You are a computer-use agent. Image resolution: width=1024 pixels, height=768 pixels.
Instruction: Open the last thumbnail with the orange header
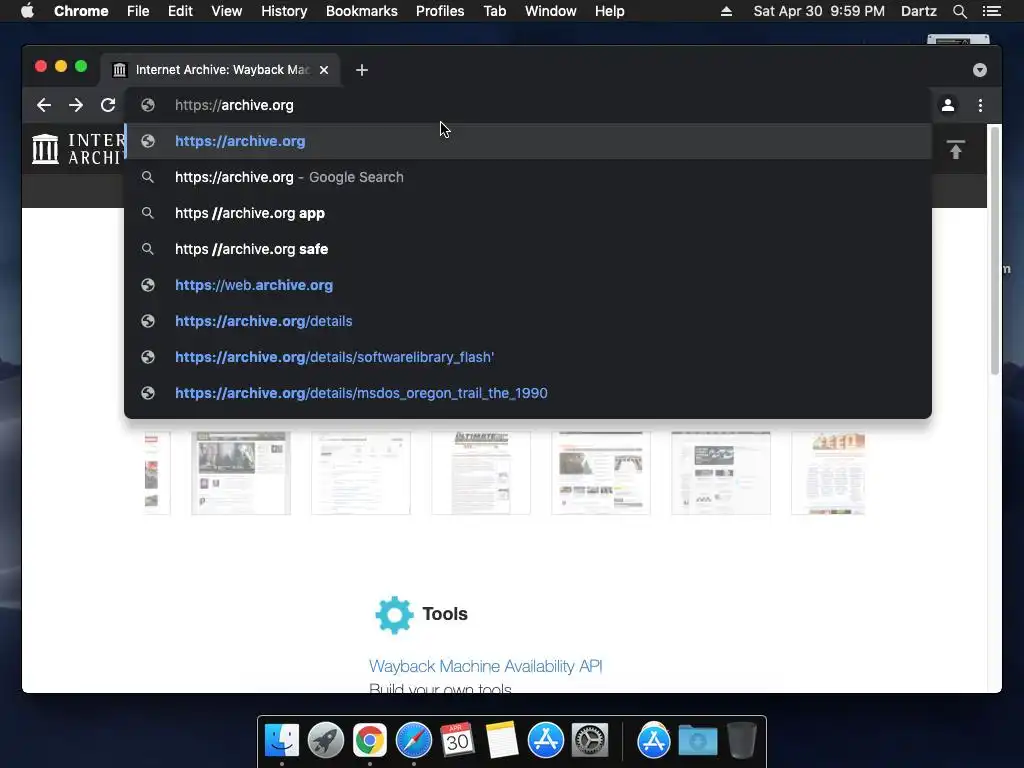[828, 473]
